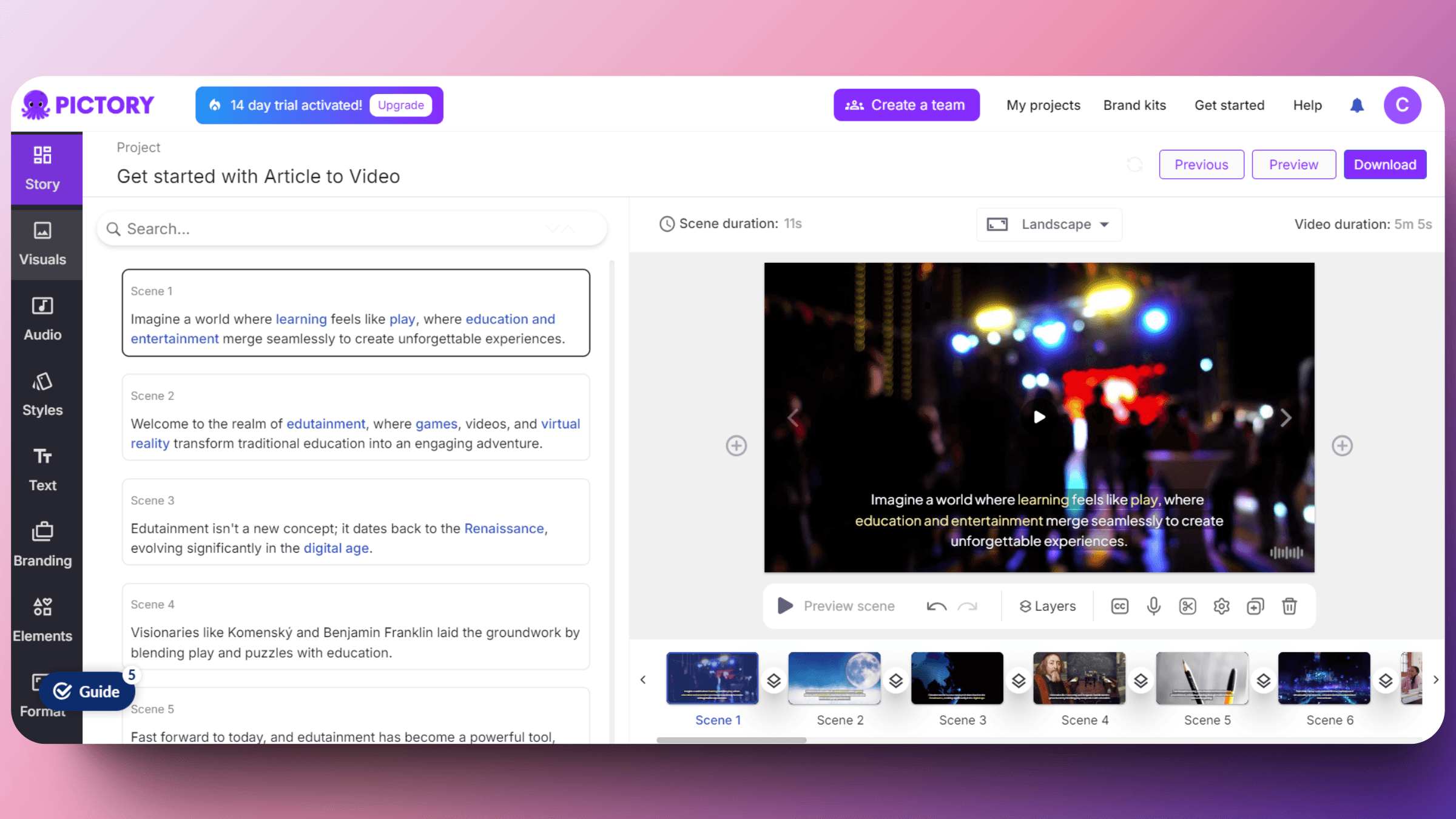1456x819 pixels.
Task: Open Brand kits
Action: [1134, 105]
